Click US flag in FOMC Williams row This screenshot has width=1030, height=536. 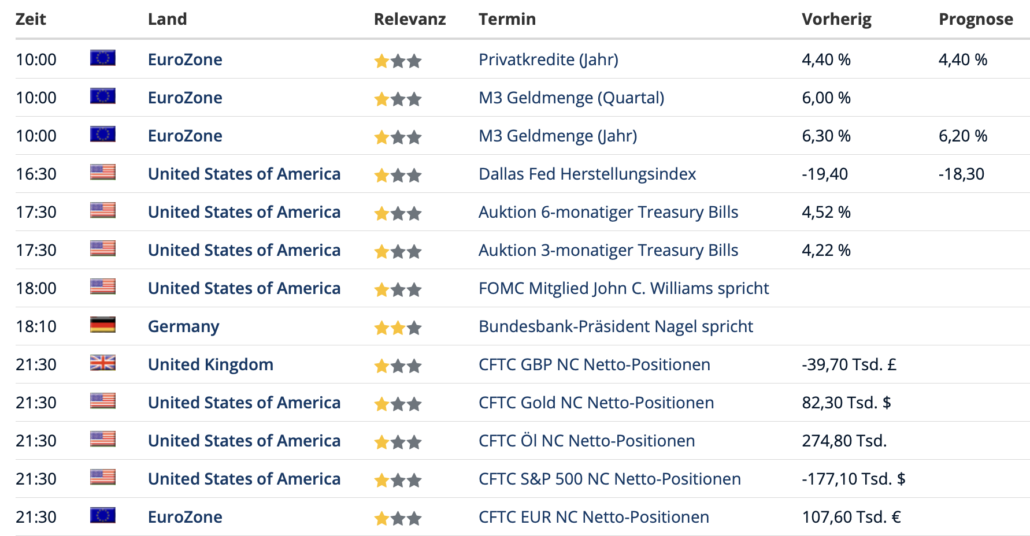(x=102, y=286)
